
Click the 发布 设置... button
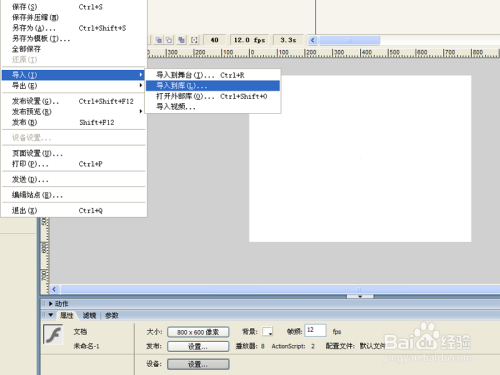coord(198,347)
